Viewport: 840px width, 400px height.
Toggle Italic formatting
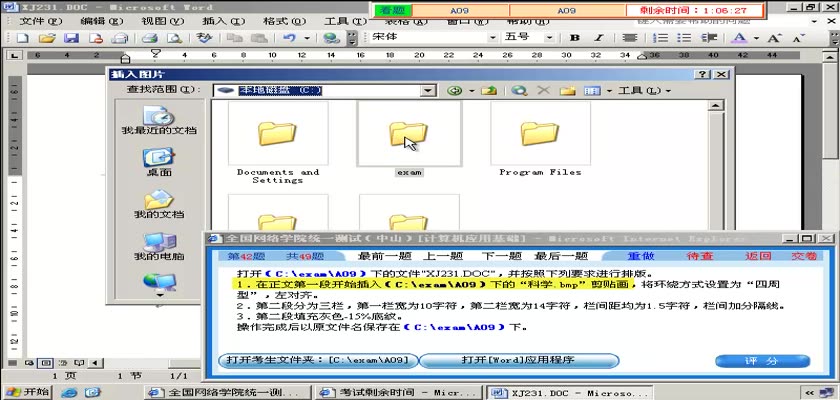pos(599,38)
